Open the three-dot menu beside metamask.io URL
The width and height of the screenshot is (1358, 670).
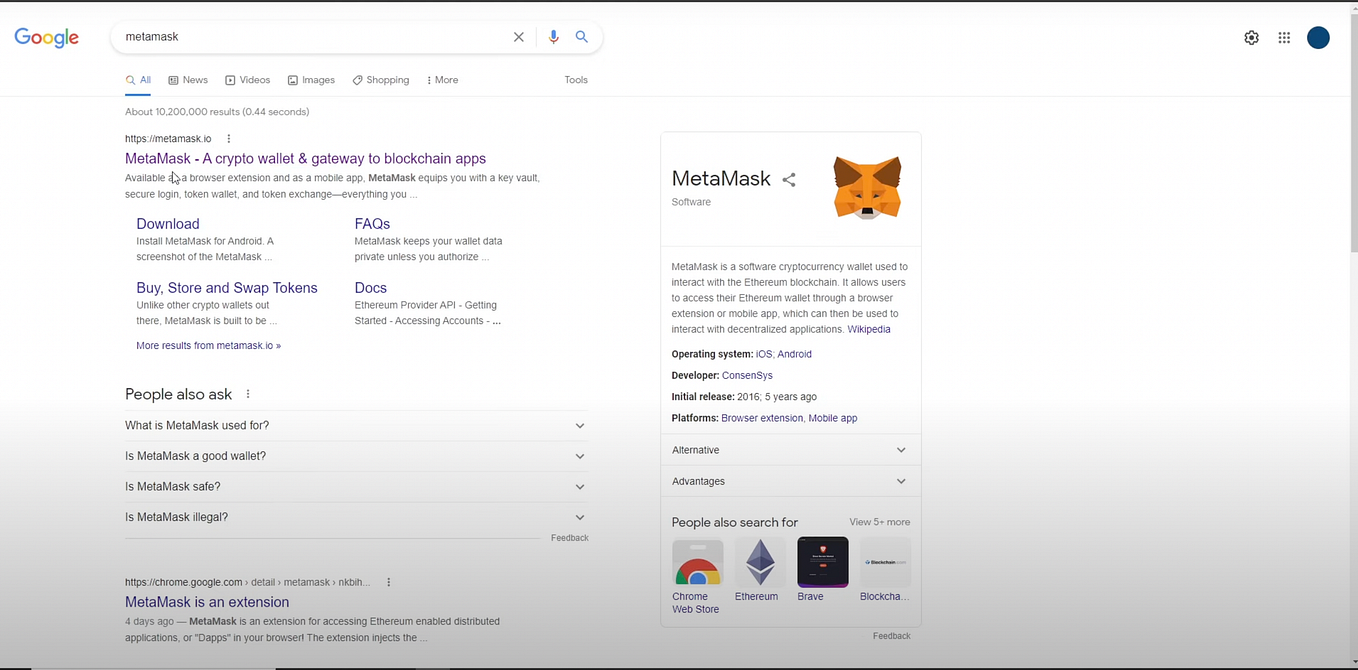(x=229, y=139)
